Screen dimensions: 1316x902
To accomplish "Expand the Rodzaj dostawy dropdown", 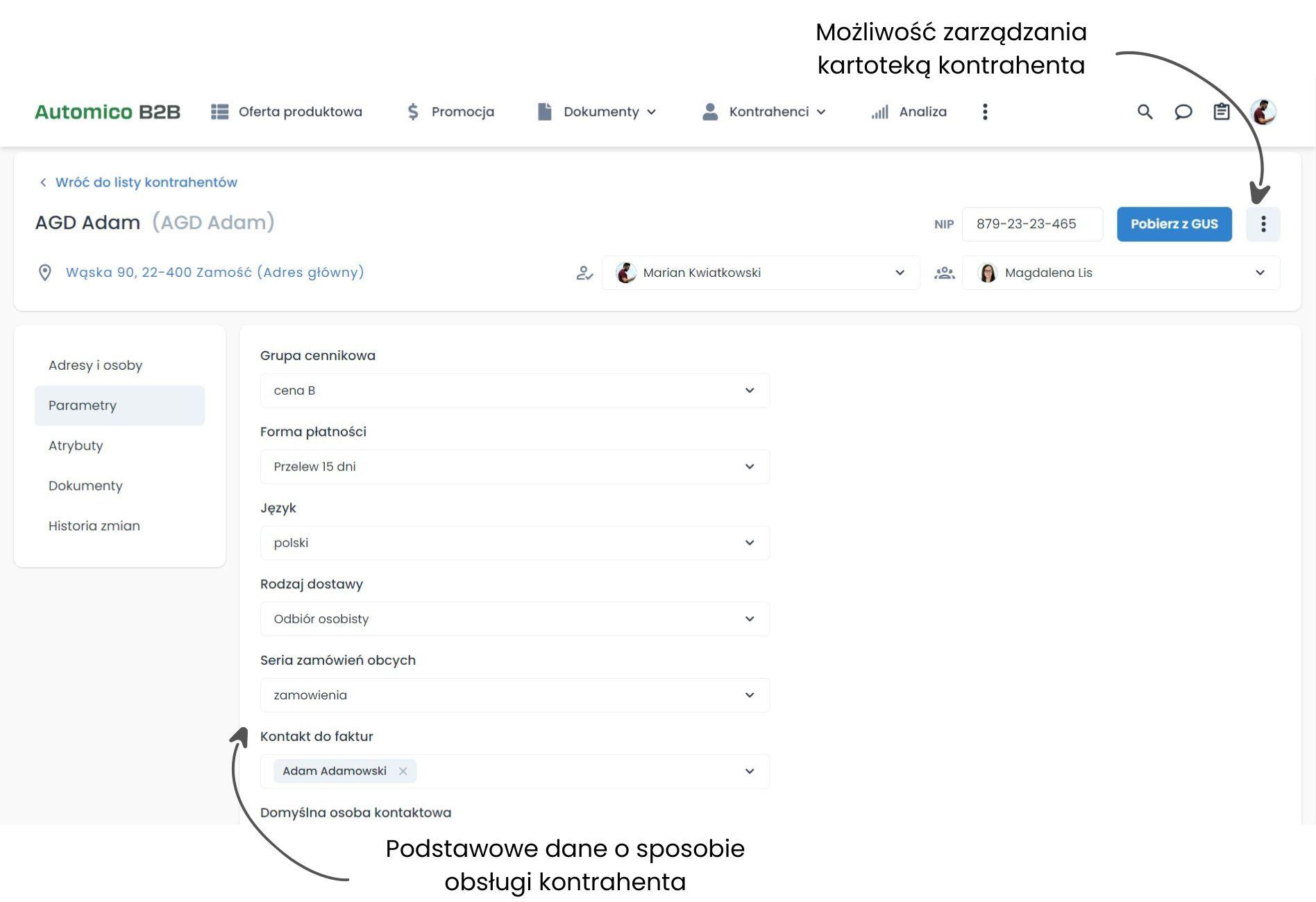I will [x=514, y=619].
